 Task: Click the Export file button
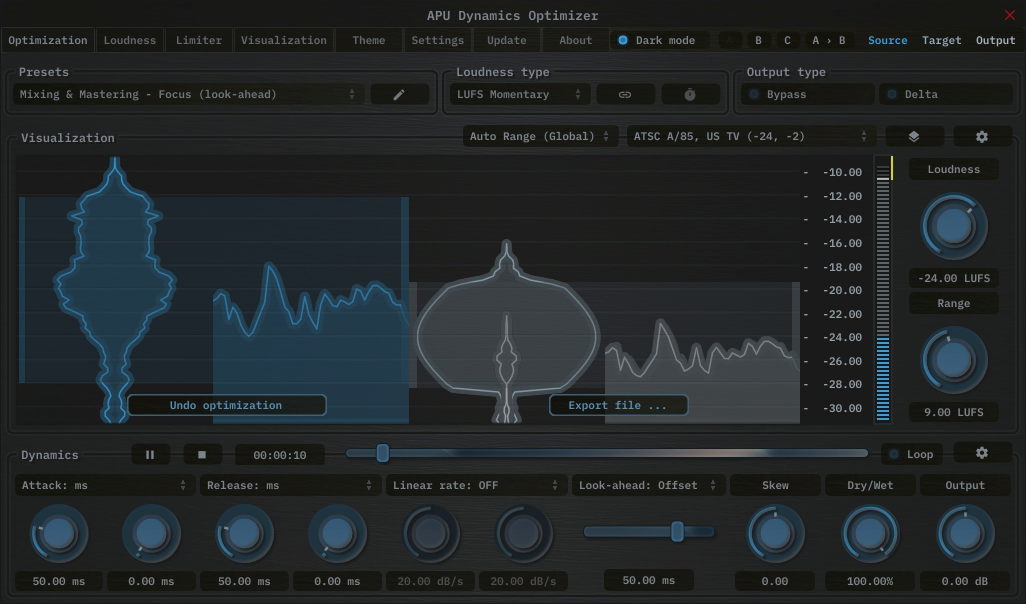tap(618, 405)
